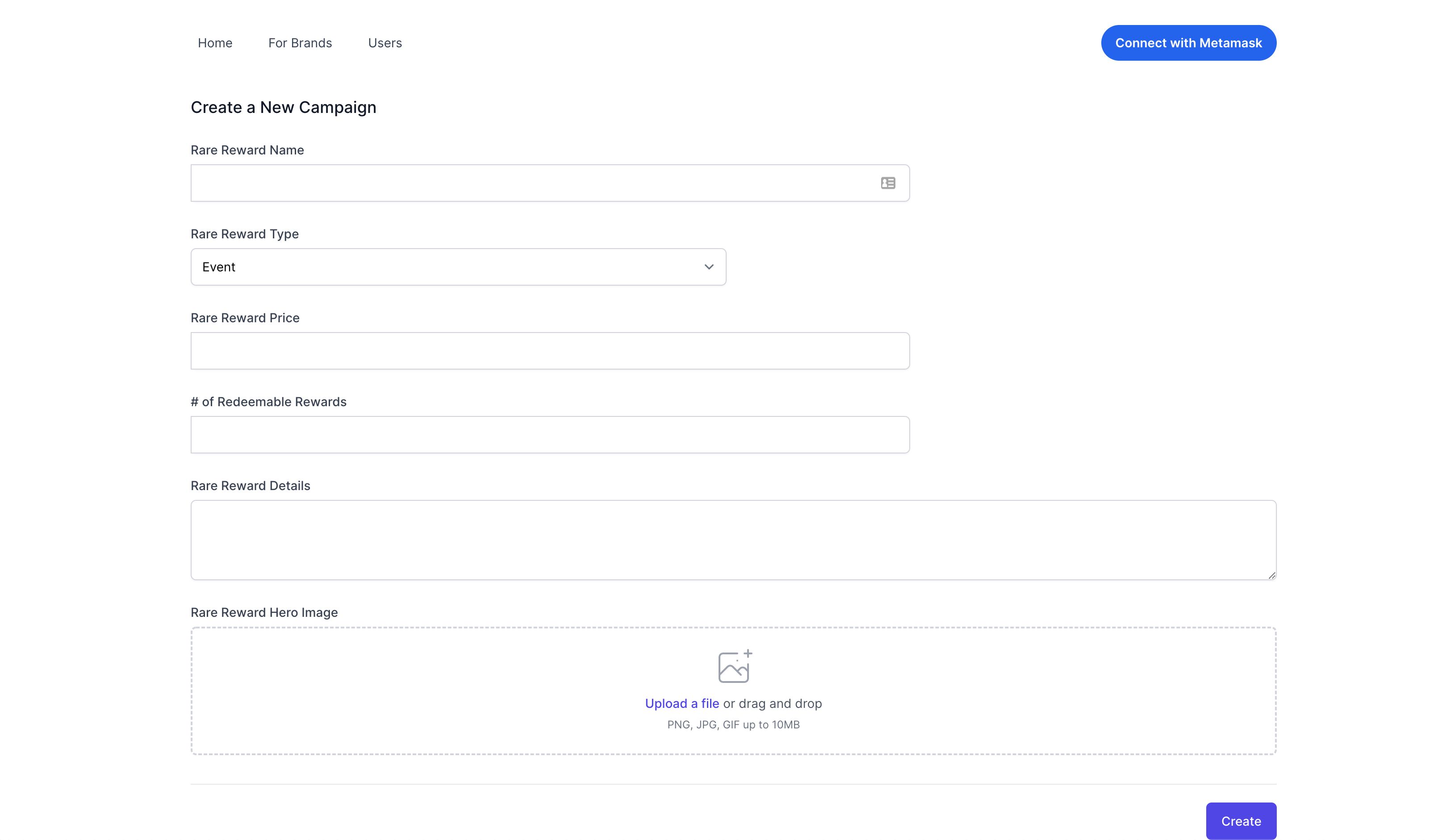1438x840 pixels.
Task: Click the Rare Reward Details label
Action: pos(251,486)
